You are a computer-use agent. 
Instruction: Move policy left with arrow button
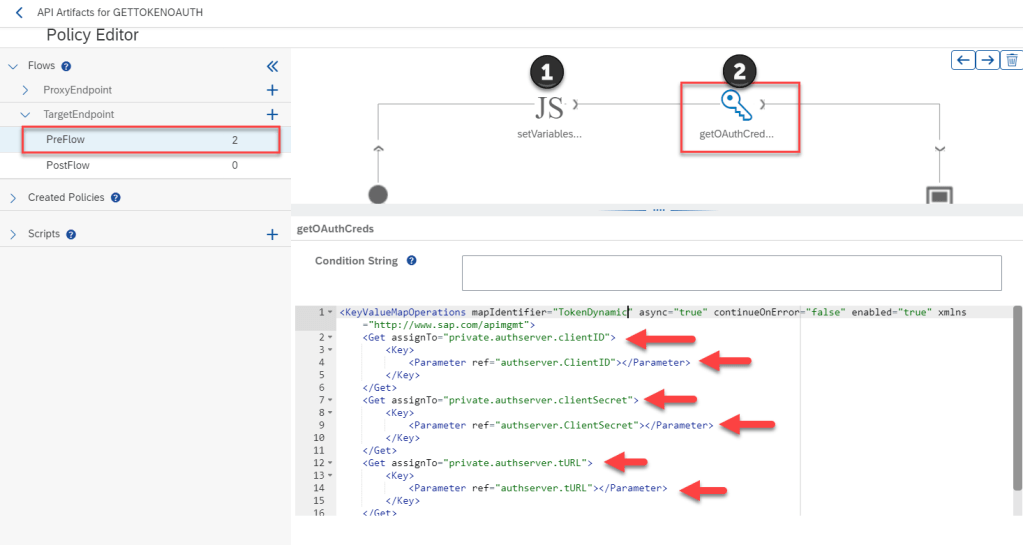963,60
